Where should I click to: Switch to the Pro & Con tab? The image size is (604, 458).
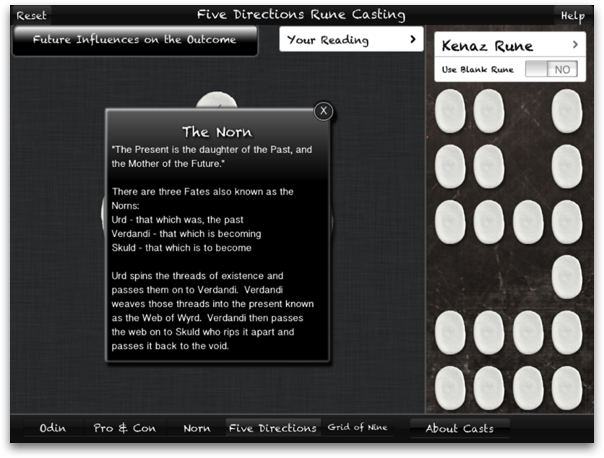coord(124,428)
